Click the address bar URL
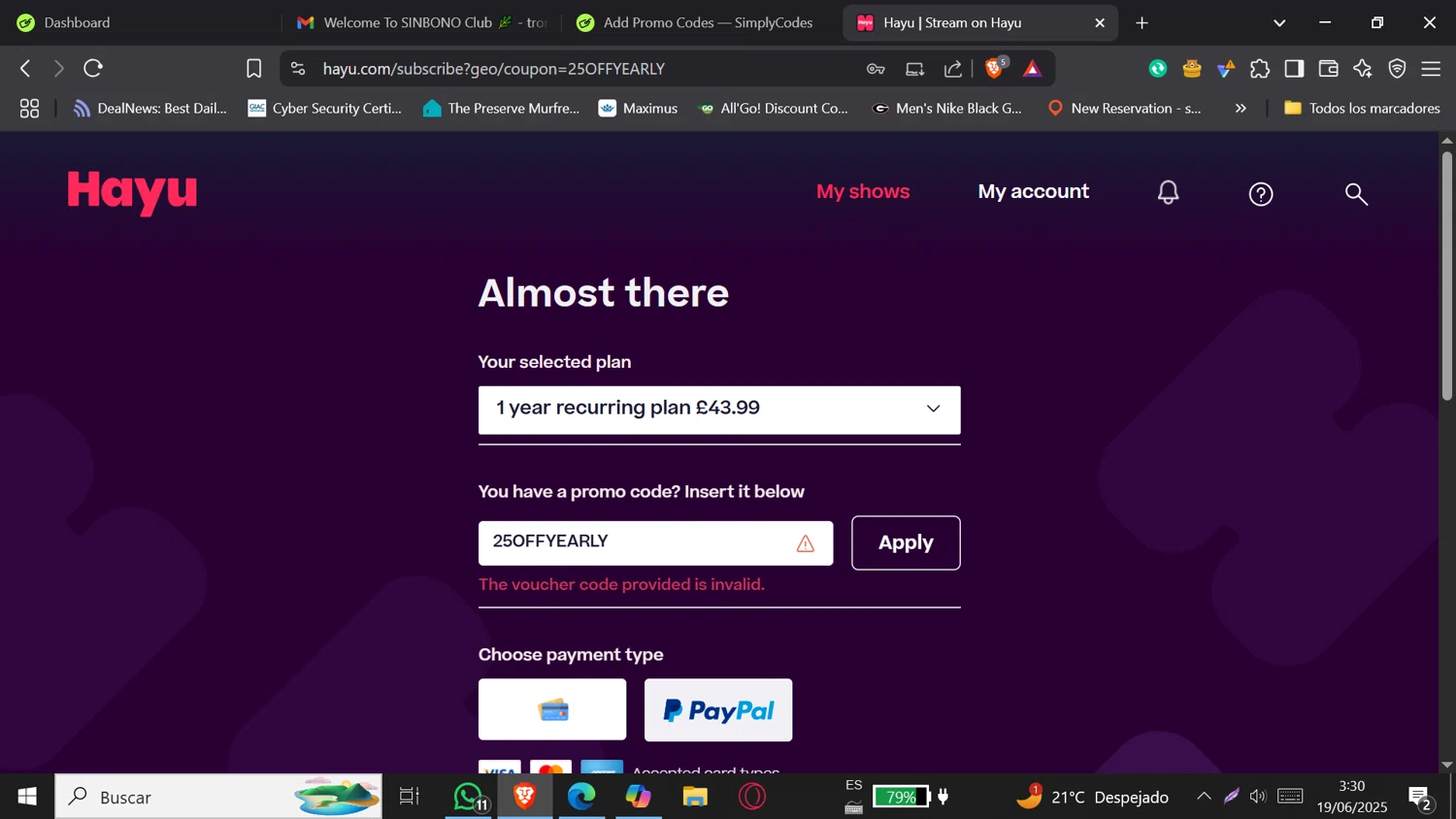 point(494,69)
